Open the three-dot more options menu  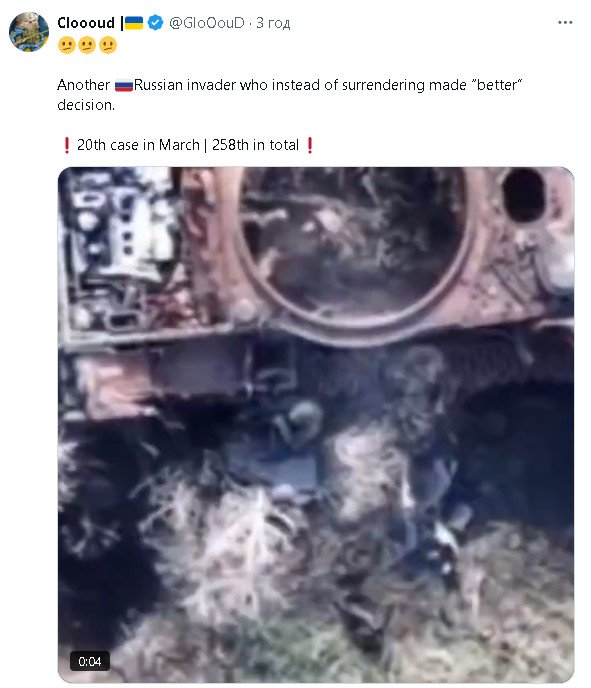click(x=565, y=22)
